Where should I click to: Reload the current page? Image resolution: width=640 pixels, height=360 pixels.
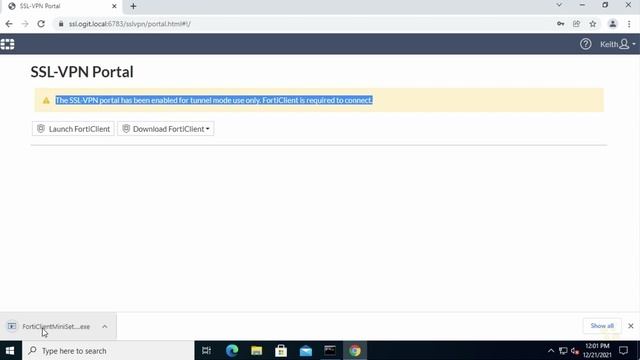tap(41, 24)
